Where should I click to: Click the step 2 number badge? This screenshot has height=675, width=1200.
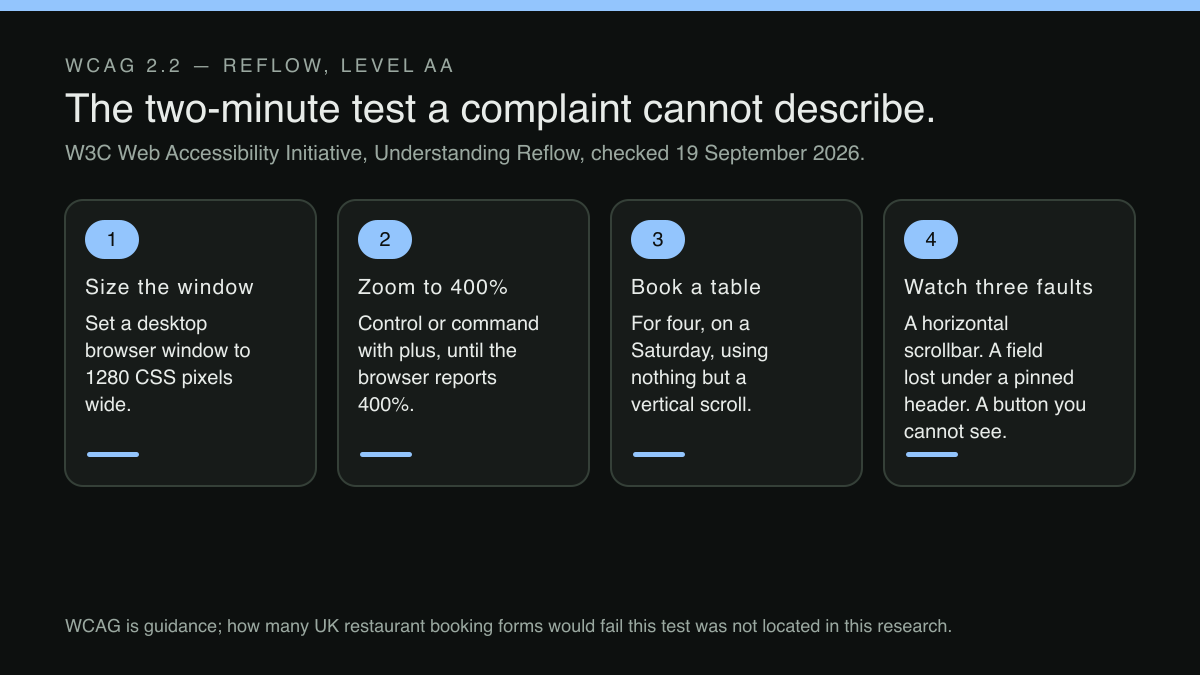(x=385, y=240)
